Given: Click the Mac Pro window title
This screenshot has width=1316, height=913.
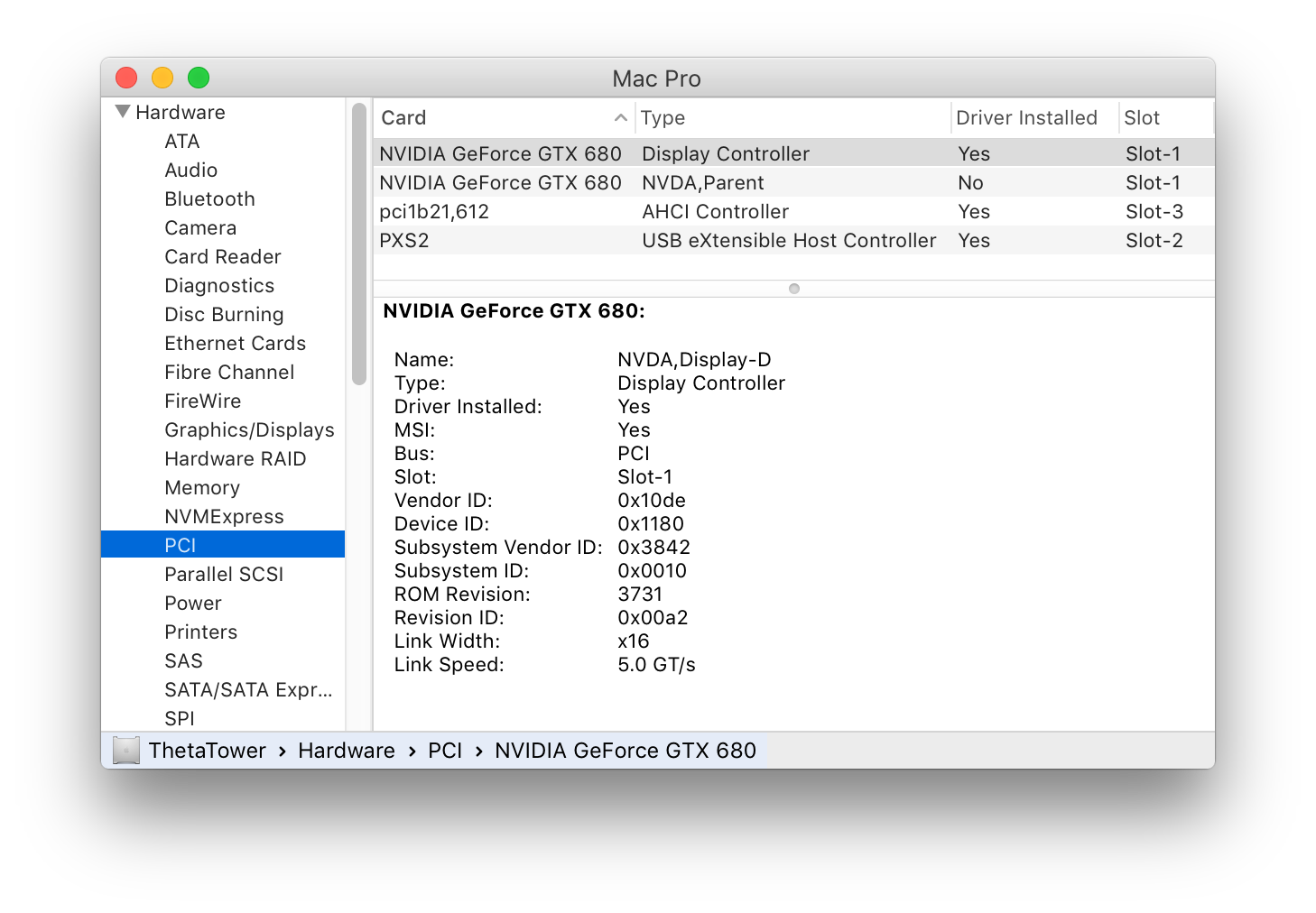Looking at the screenshot, I should pyautogui.click(x=657, y=78).
